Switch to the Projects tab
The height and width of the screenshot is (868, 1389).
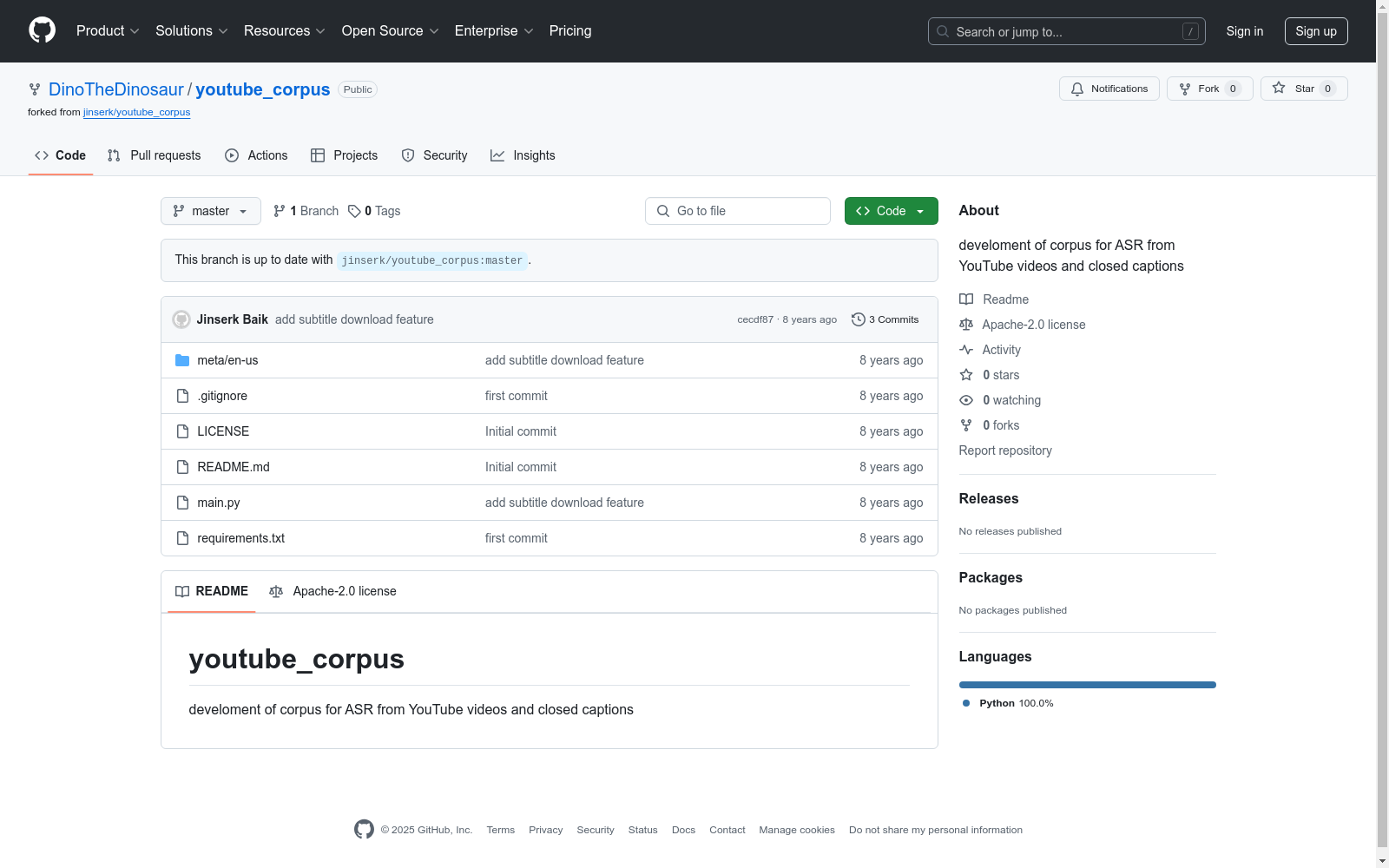345,155
